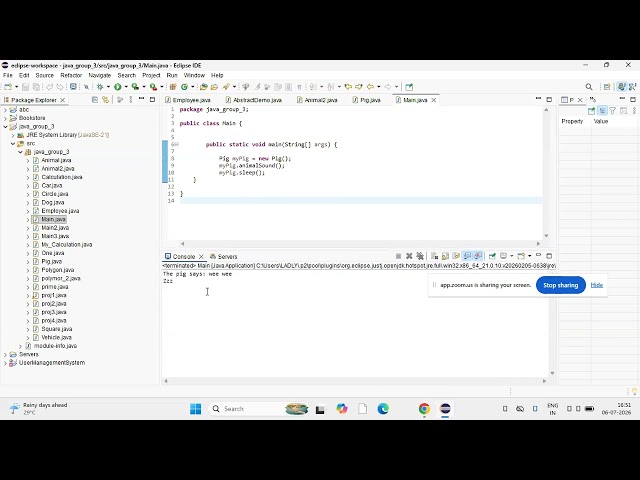
Task: Select module-info.java in Package Explorer
Action: pyautogui.click(x=55, y=346)
